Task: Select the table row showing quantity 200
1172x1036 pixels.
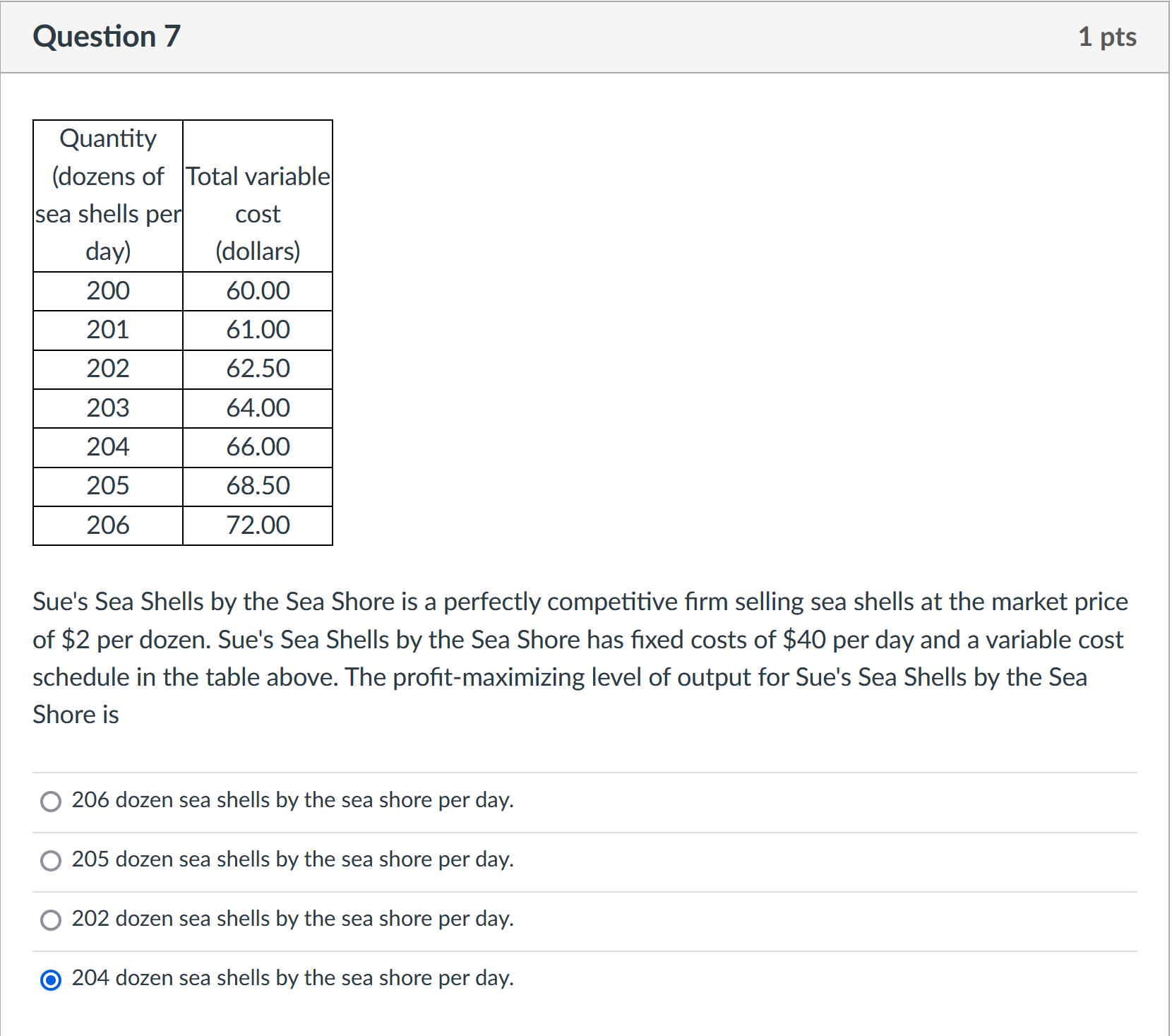Action: pyautogui.click(x=107, y=290)
